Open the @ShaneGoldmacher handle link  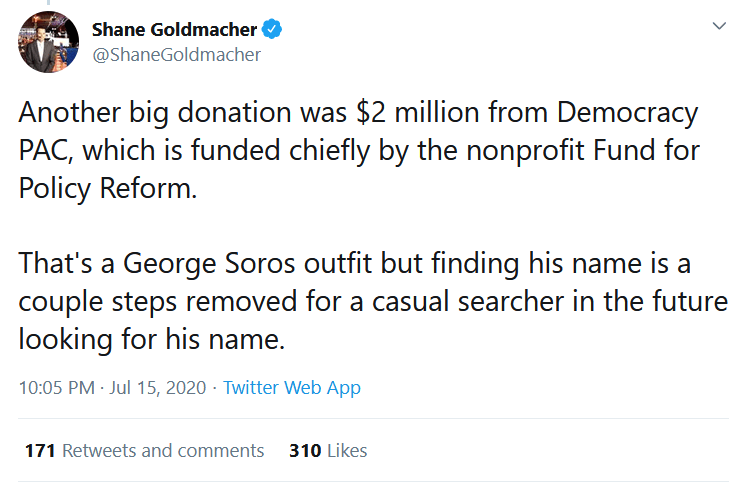176,55
